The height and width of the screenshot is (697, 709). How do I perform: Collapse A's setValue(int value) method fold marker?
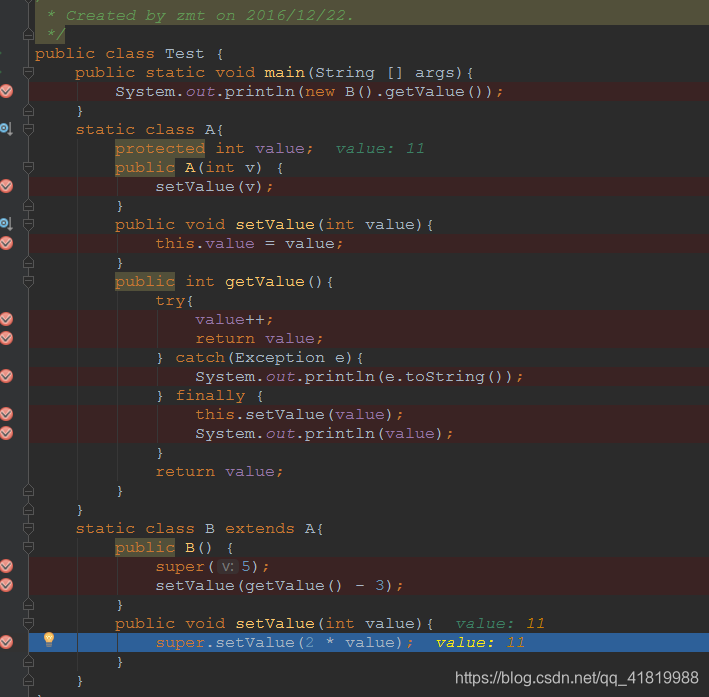point(28,224)
